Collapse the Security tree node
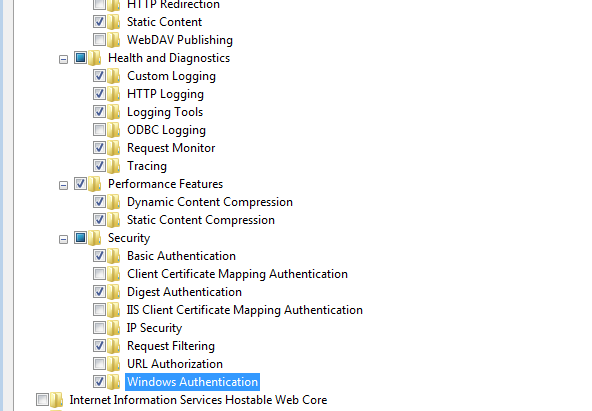Viewport: 592px width, 411px height. [63, 239]
